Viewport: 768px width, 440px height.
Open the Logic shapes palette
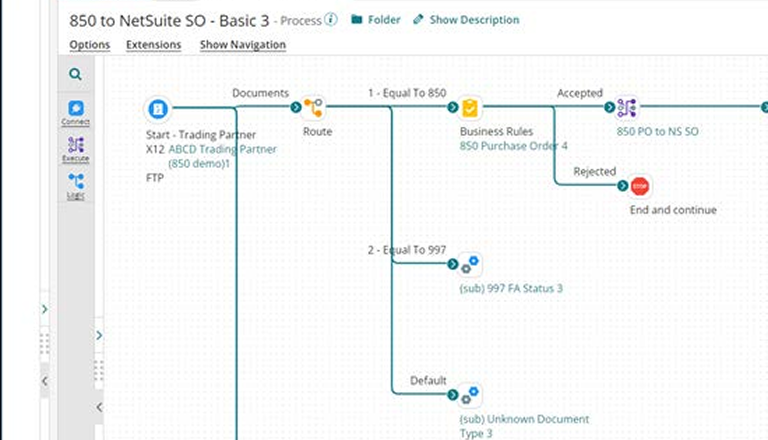coord(76,186)
